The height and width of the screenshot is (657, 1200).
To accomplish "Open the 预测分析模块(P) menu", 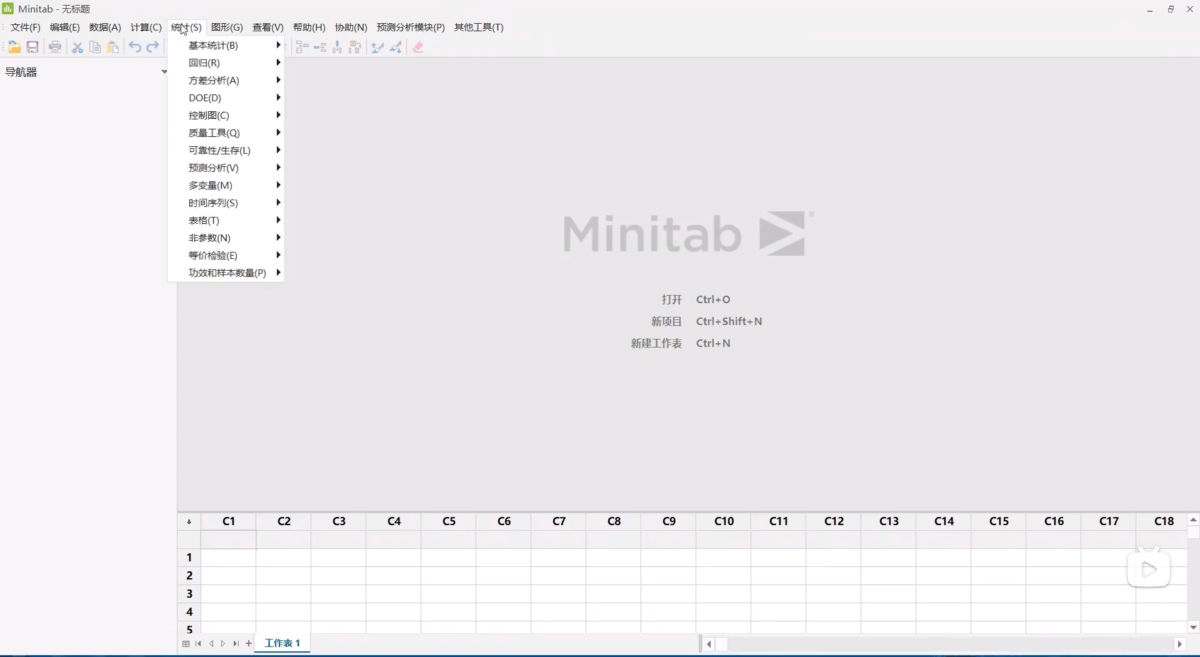I will (411, 27).
